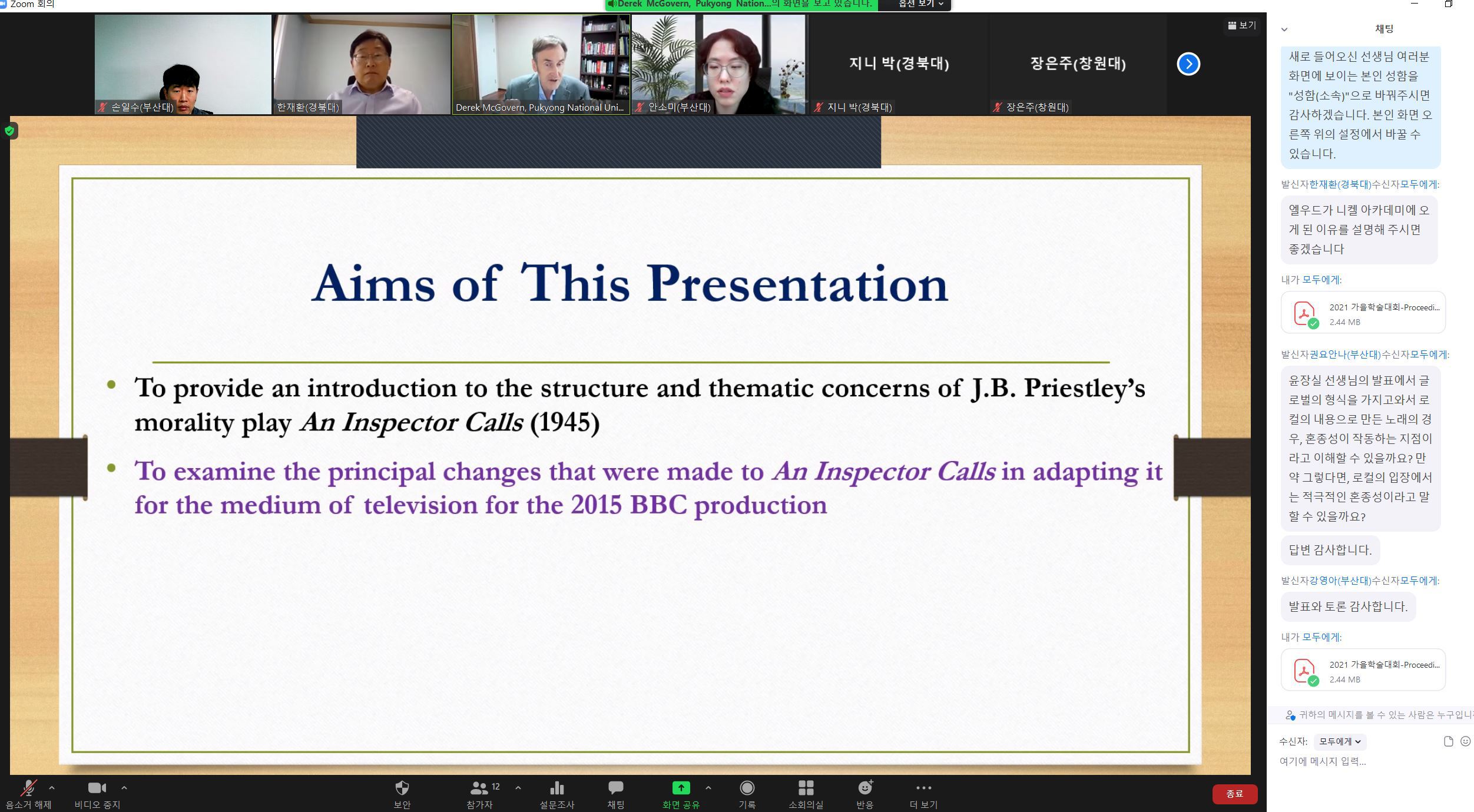The width and height of the screenshot is (1474, 812).
Task: Open Reactions (반응) smiley icon
Action: [x=864, y=788]
